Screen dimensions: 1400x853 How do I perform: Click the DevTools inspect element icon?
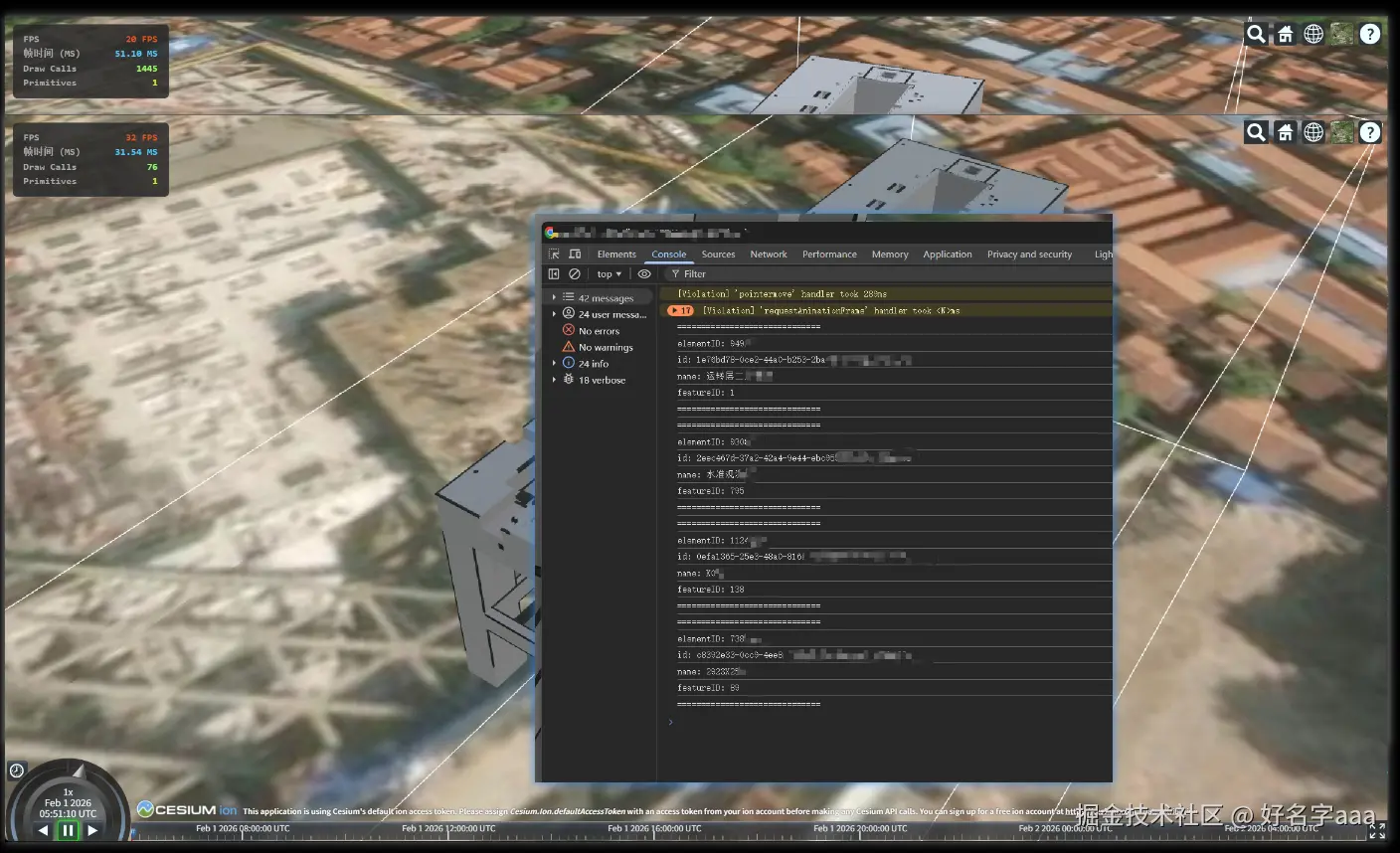coord(554,255)
